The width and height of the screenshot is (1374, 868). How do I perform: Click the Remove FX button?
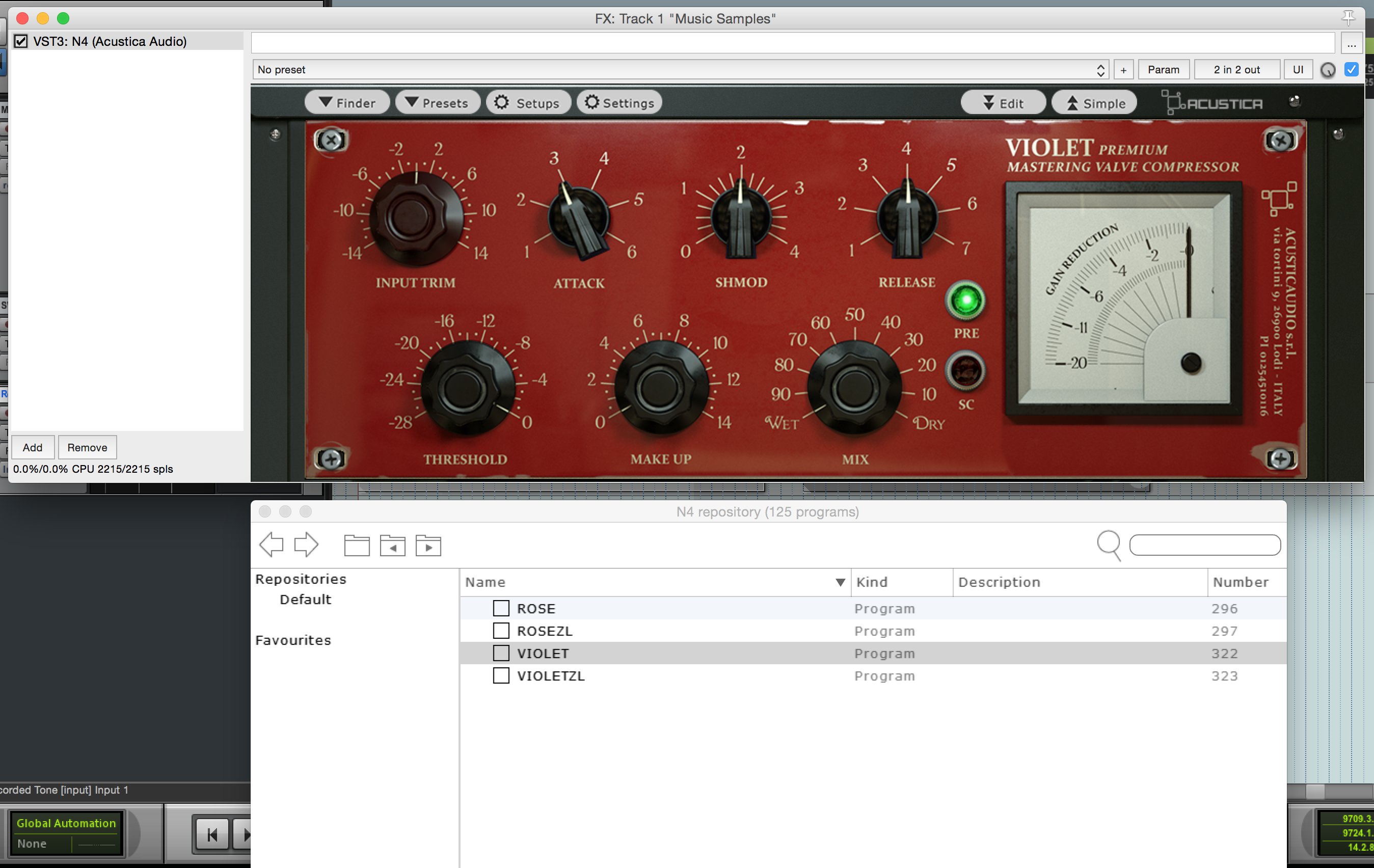[87, 447]
